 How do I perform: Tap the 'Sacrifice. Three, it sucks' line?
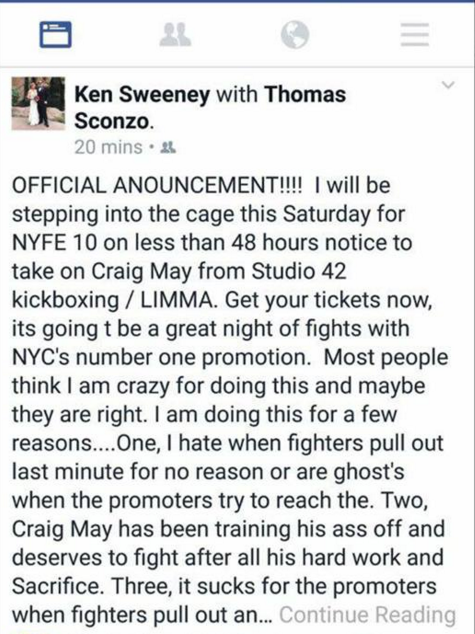(224, 586)
